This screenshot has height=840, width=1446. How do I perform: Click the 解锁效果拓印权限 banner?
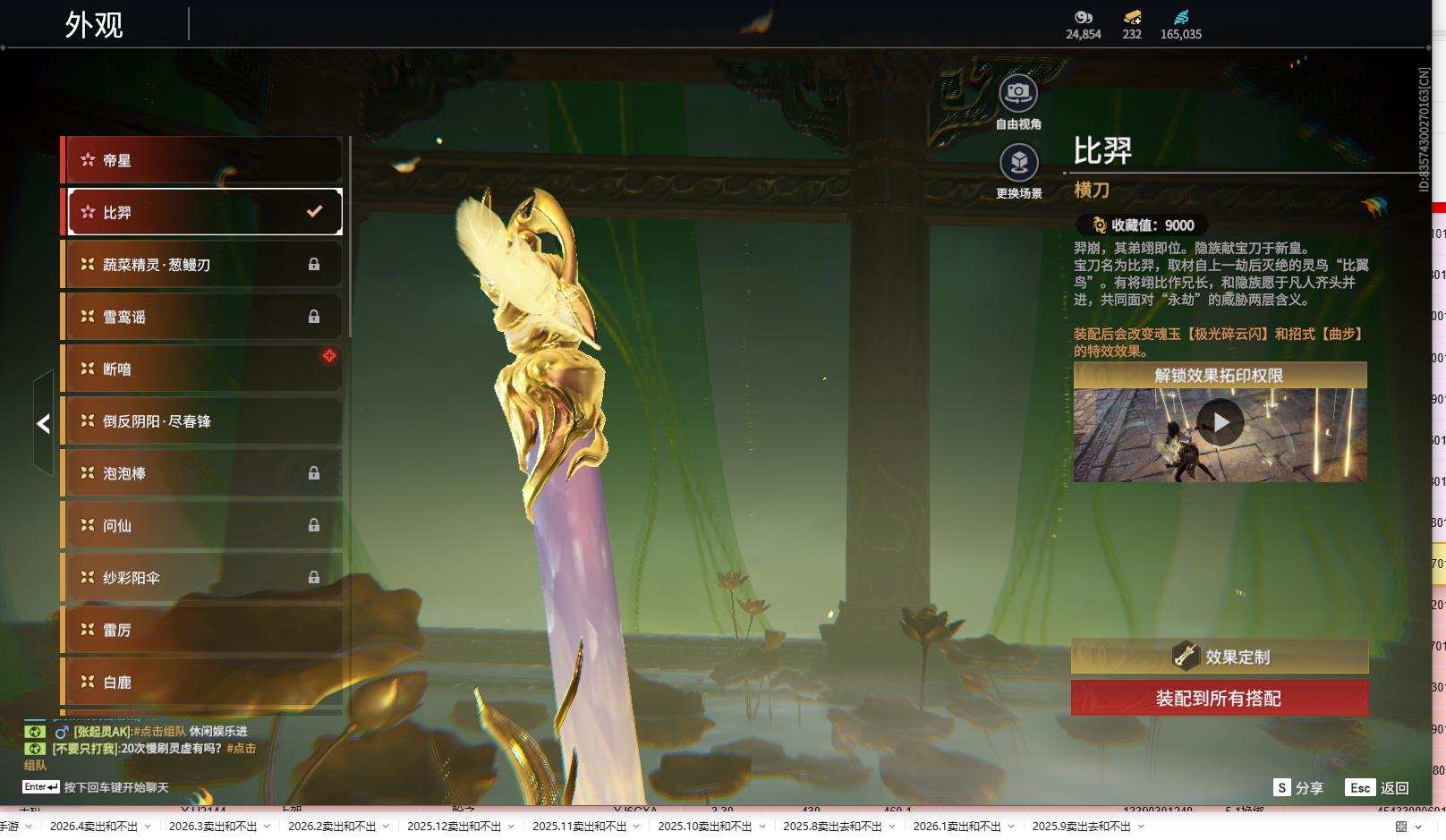[1220, 375]
